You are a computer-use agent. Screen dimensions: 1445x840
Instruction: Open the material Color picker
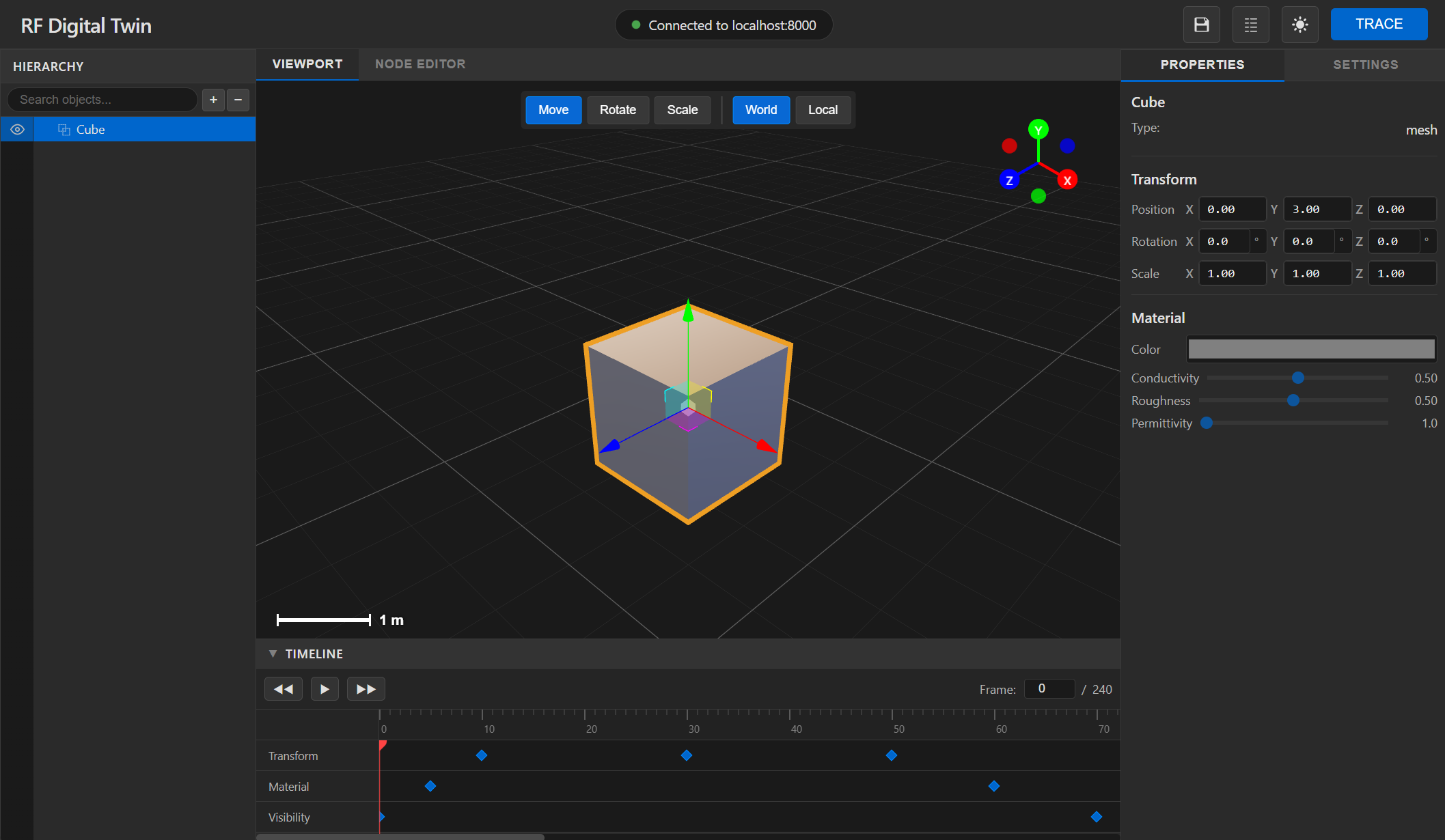click(1310, 349)
